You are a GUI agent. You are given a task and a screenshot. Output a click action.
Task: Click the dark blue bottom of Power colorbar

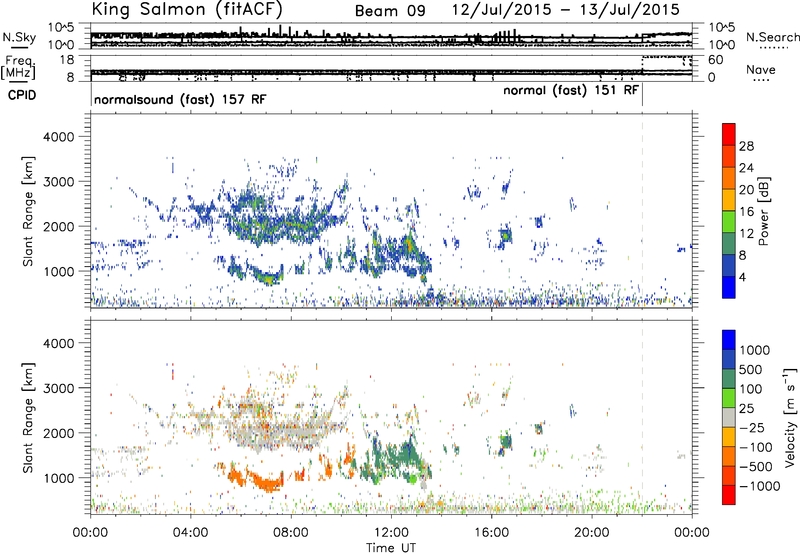[729, 287]
